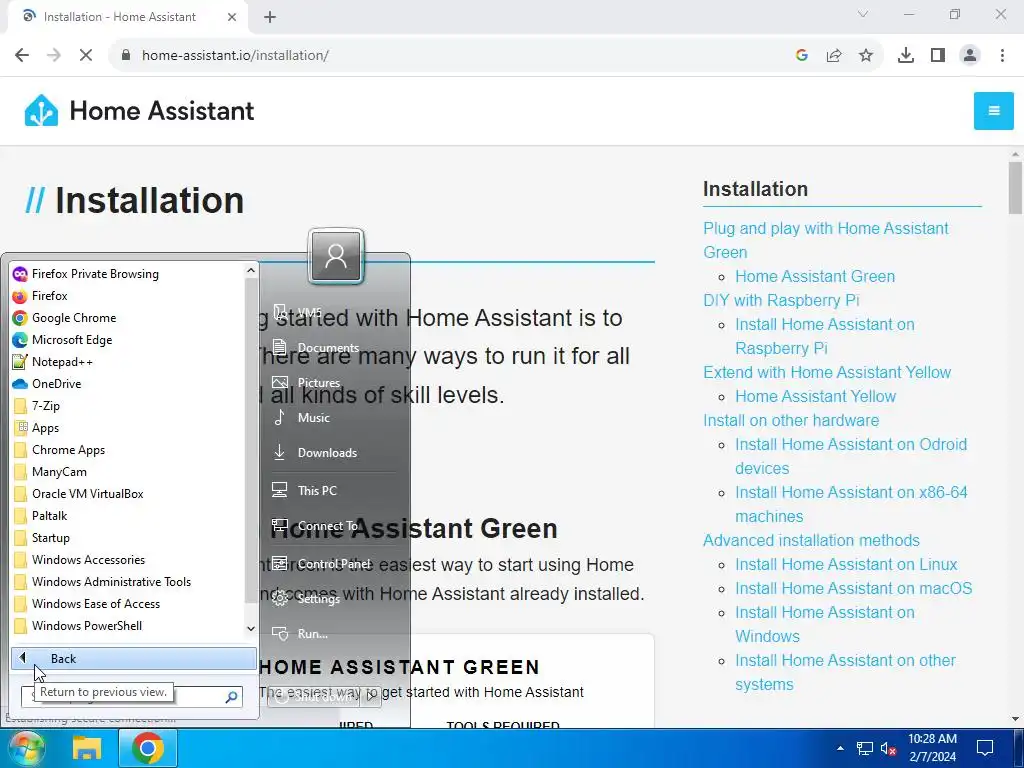This screenshot has height=768, width=1024.
Task: Open Control Panel from the start menu
Action: 333,564
